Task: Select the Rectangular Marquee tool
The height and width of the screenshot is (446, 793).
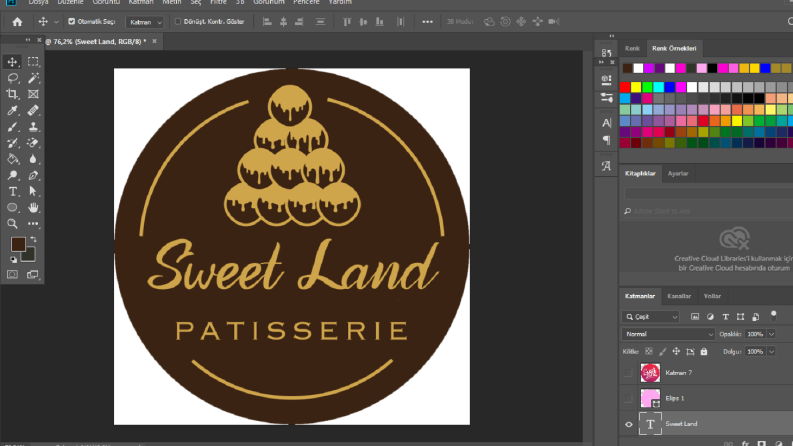Action: (33, 62)
